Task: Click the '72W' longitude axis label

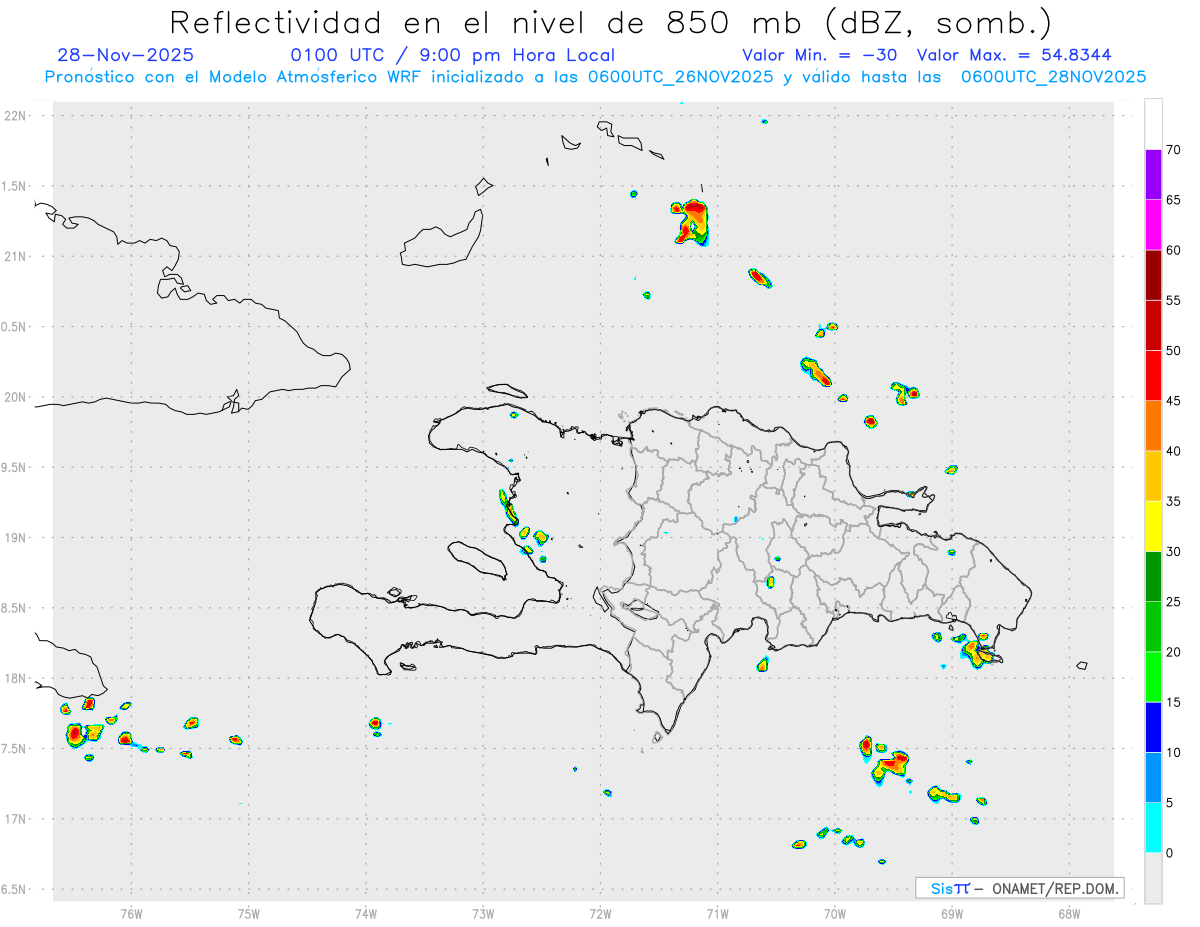Action: point(600,913)
